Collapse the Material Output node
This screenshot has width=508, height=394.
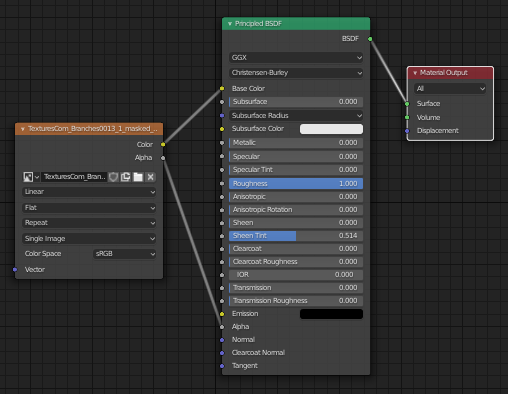point(415,73)
